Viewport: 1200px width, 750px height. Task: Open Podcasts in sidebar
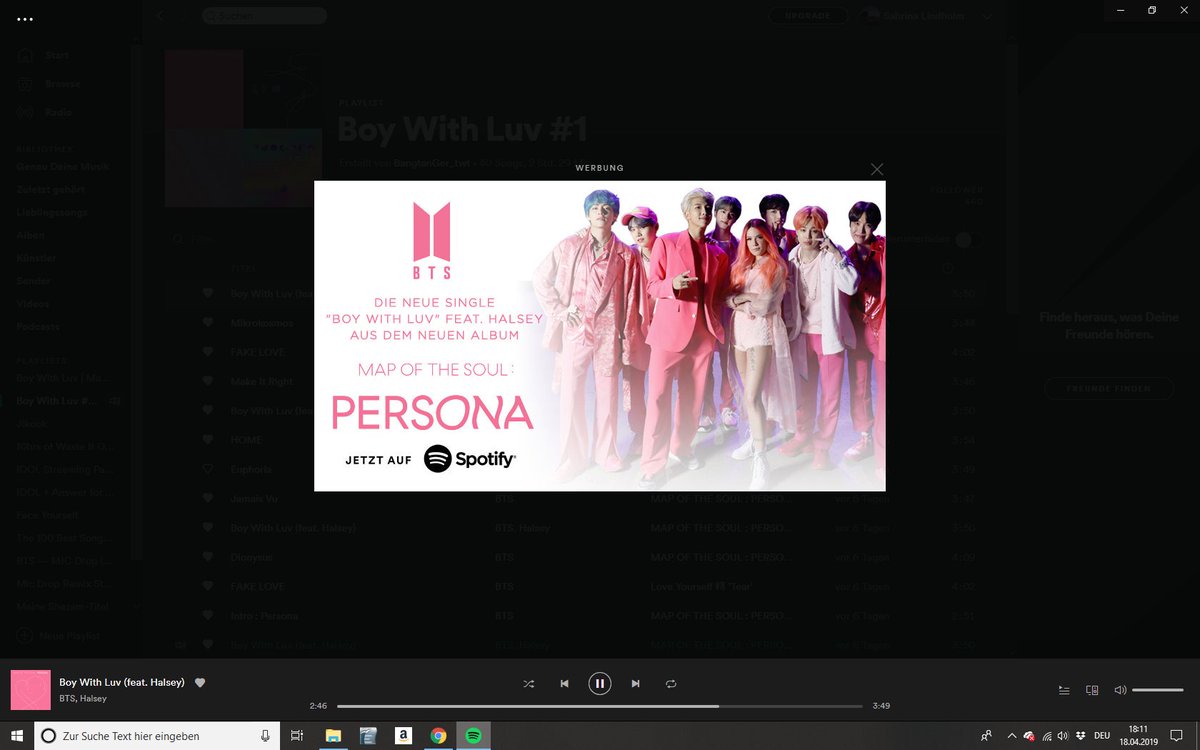(x=38, y=327)
